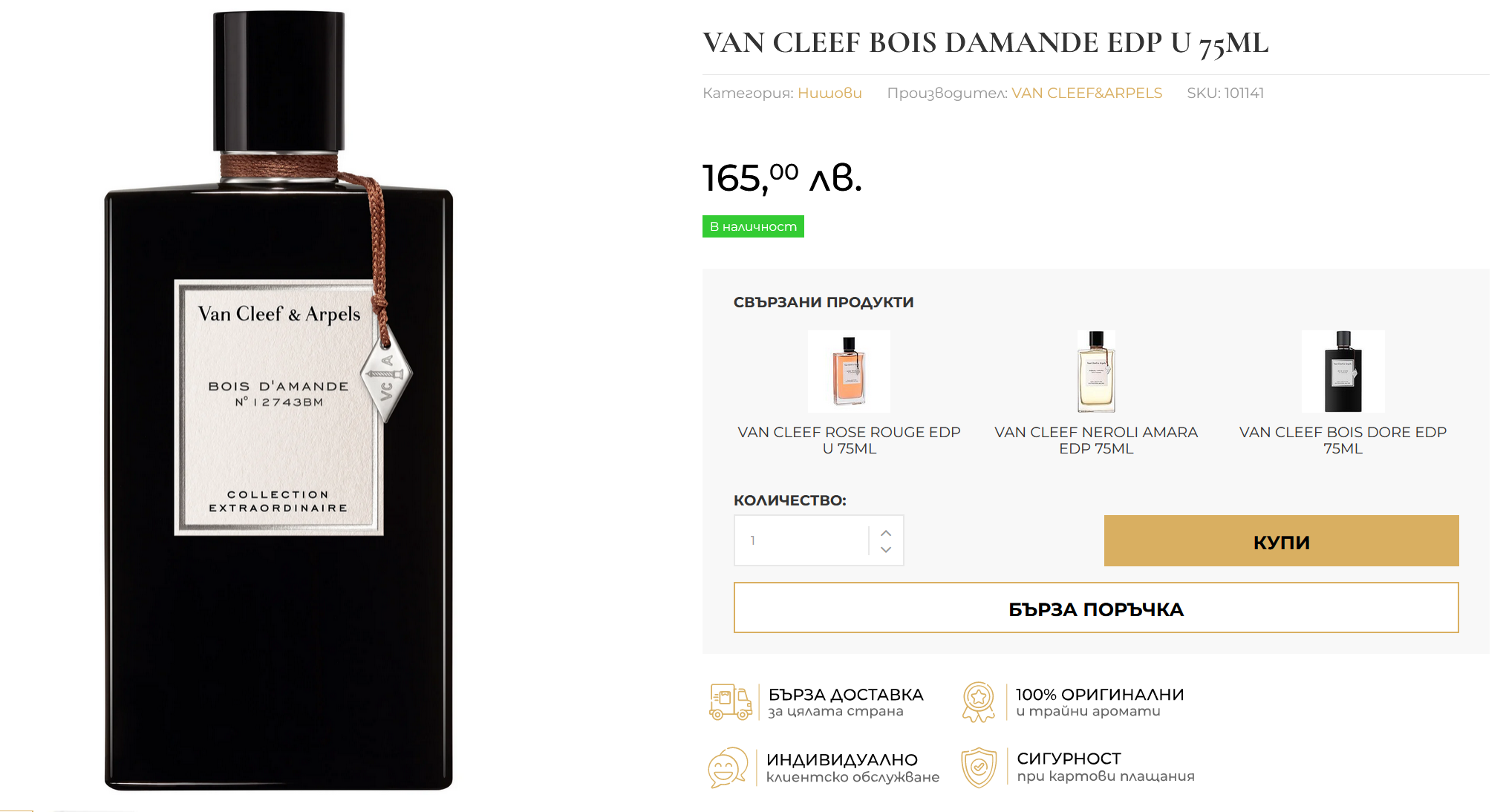Open the VAN CLEEF&ARPELS manufacturer link
This screenshot has height=812, width=1506.
coord(1086,93)
